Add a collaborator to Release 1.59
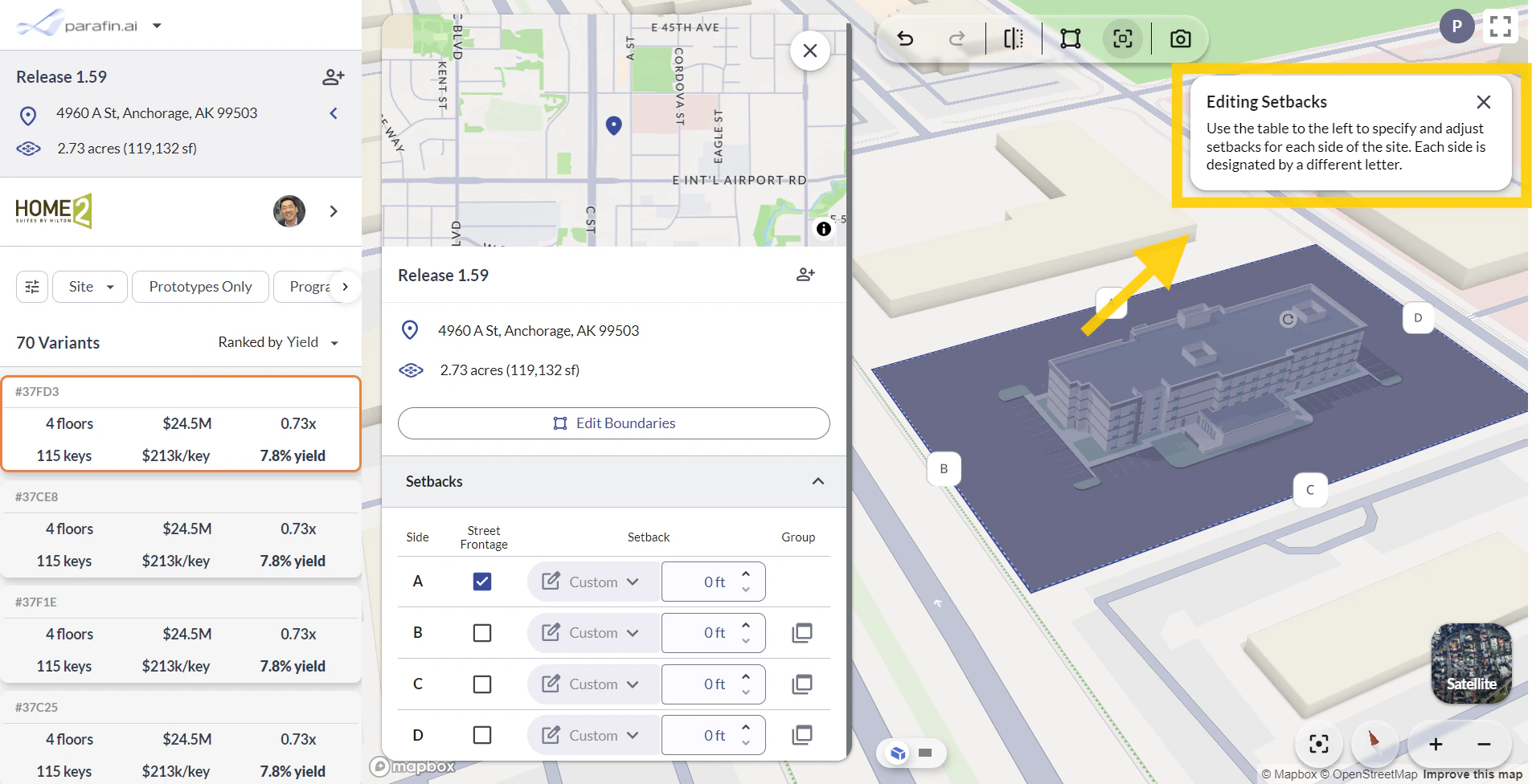The height and width of the screenshot is (784, 1532). tap(805, 274)
